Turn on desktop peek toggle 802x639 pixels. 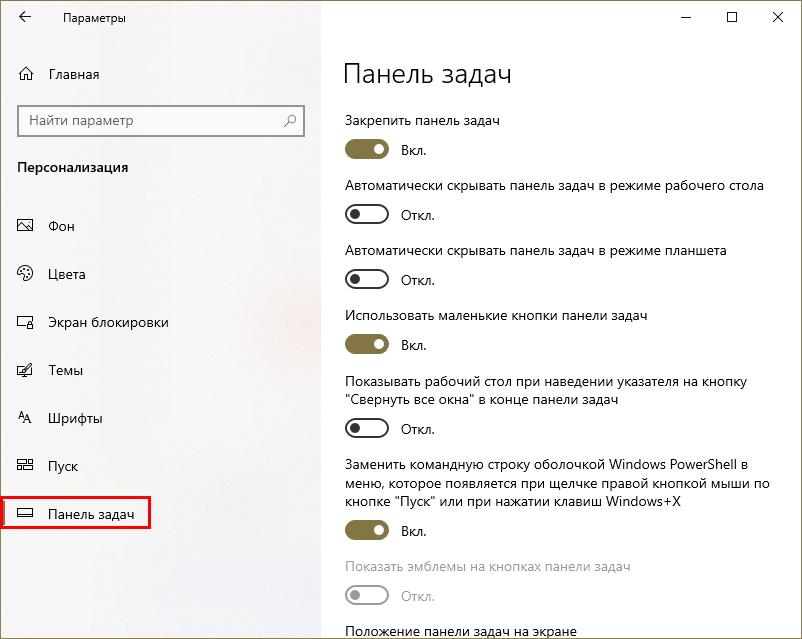point(367,428)
